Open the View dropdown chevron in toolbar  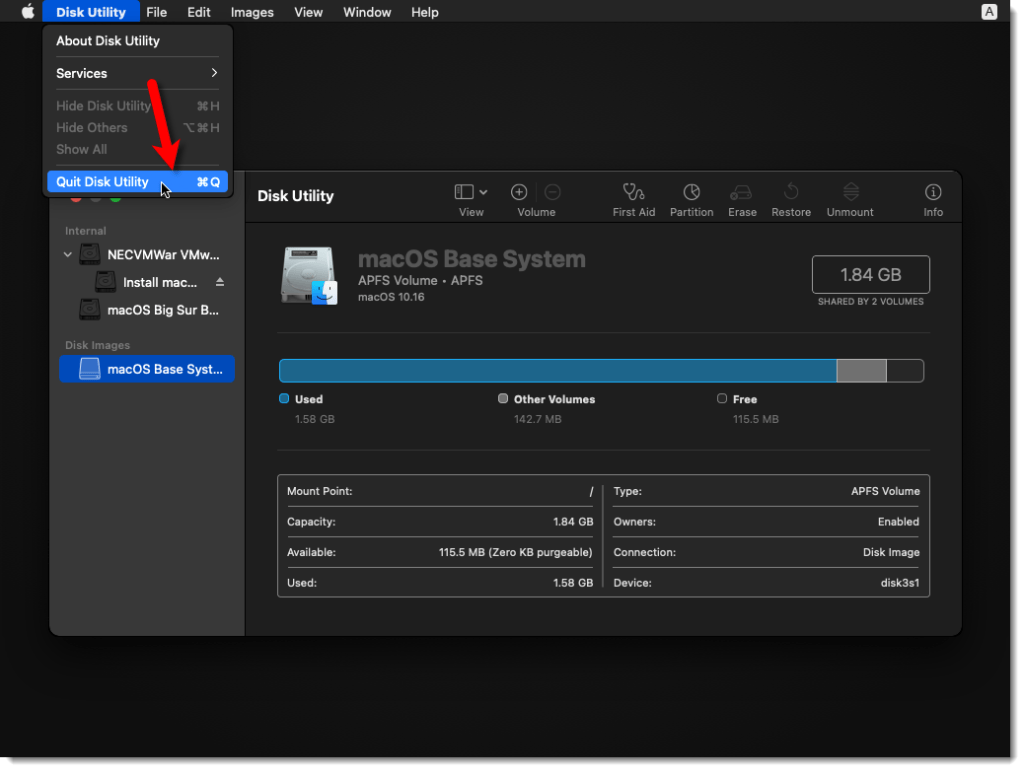coord(483,192)
